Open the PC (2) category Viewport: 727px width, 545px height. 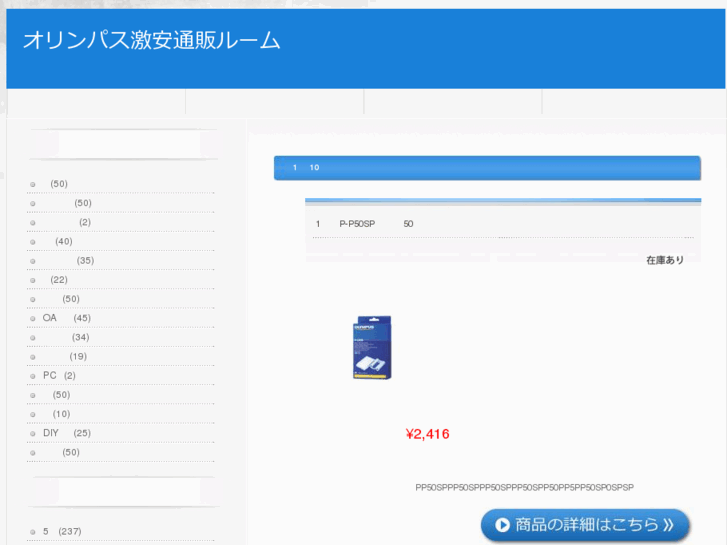pos(59,376)
